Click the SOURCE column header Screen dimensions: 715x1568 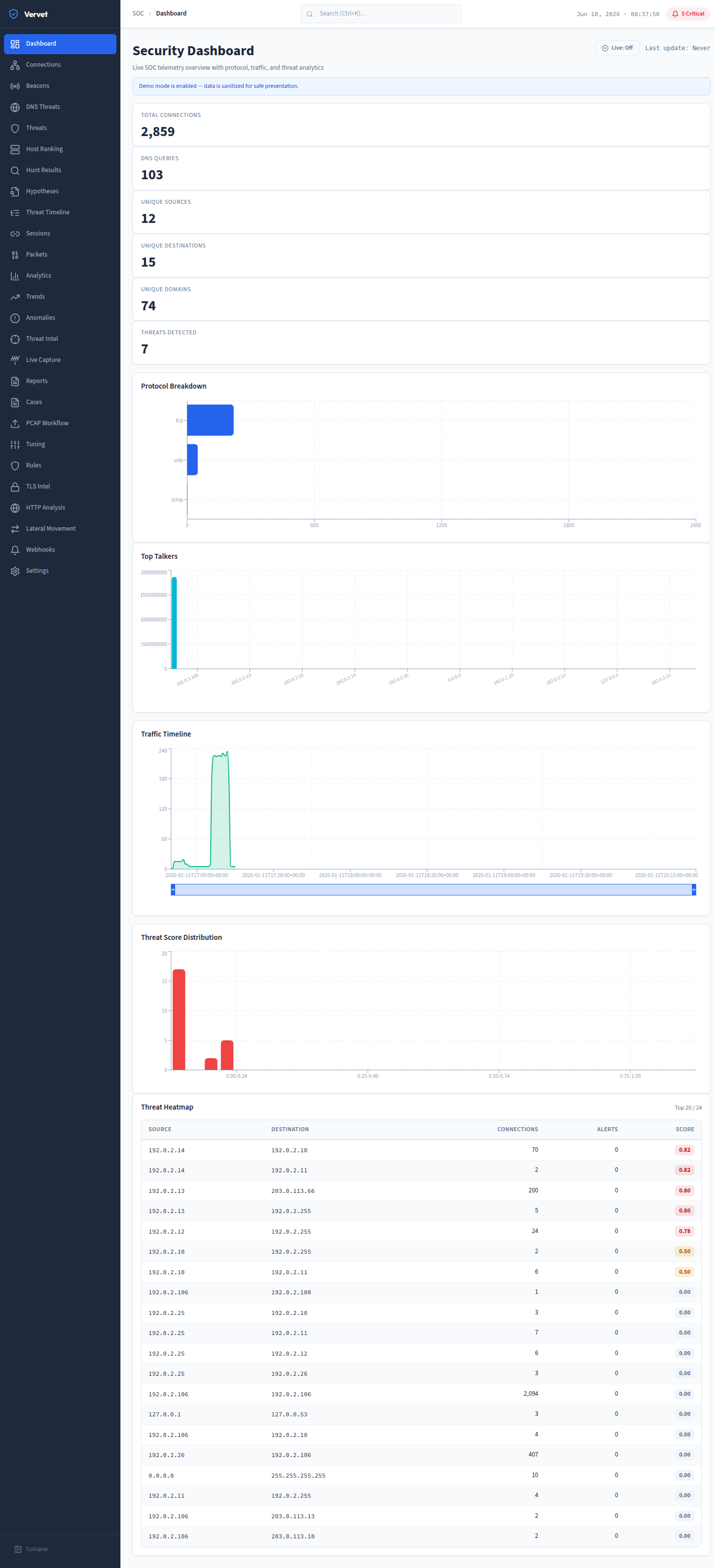160,1129
